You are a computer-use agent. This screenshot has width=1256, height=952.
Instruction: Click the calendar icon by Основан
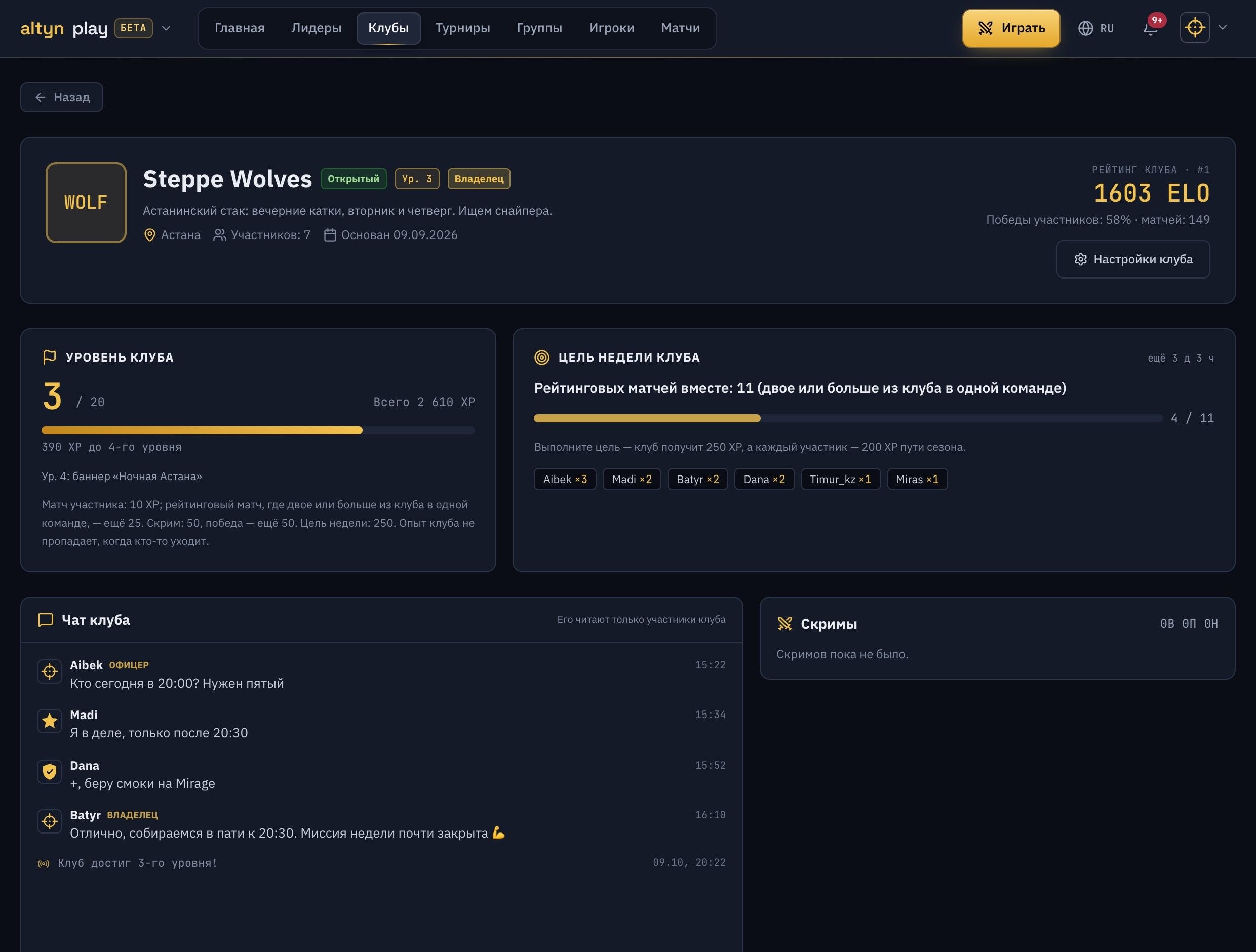click(330, 235)
